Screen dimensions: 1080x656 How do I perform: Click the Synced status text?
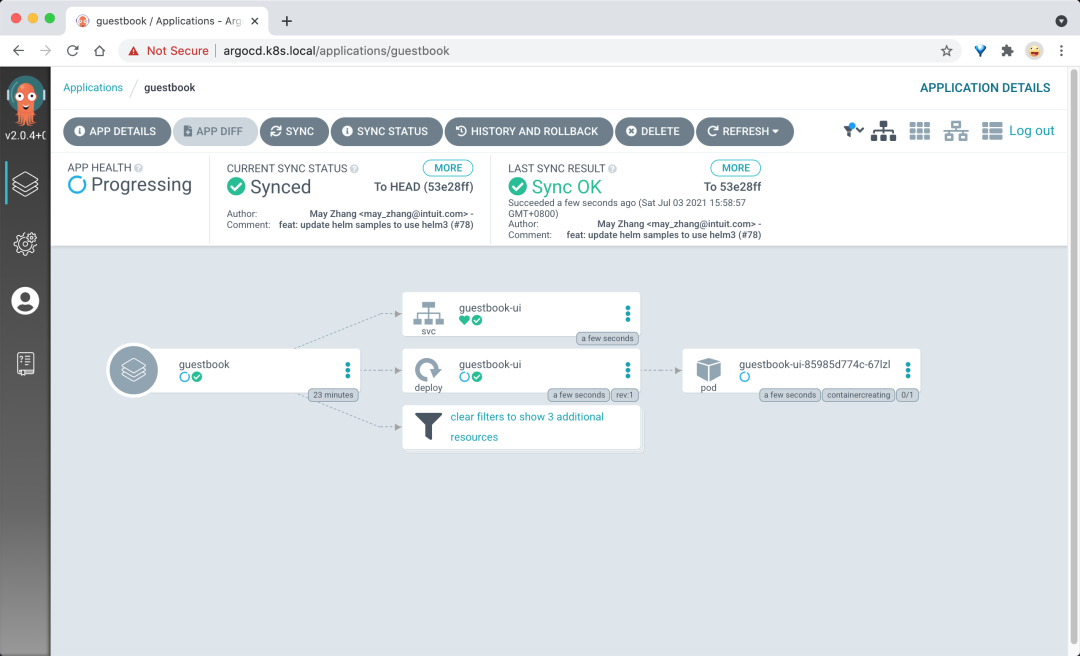point(280,187)
